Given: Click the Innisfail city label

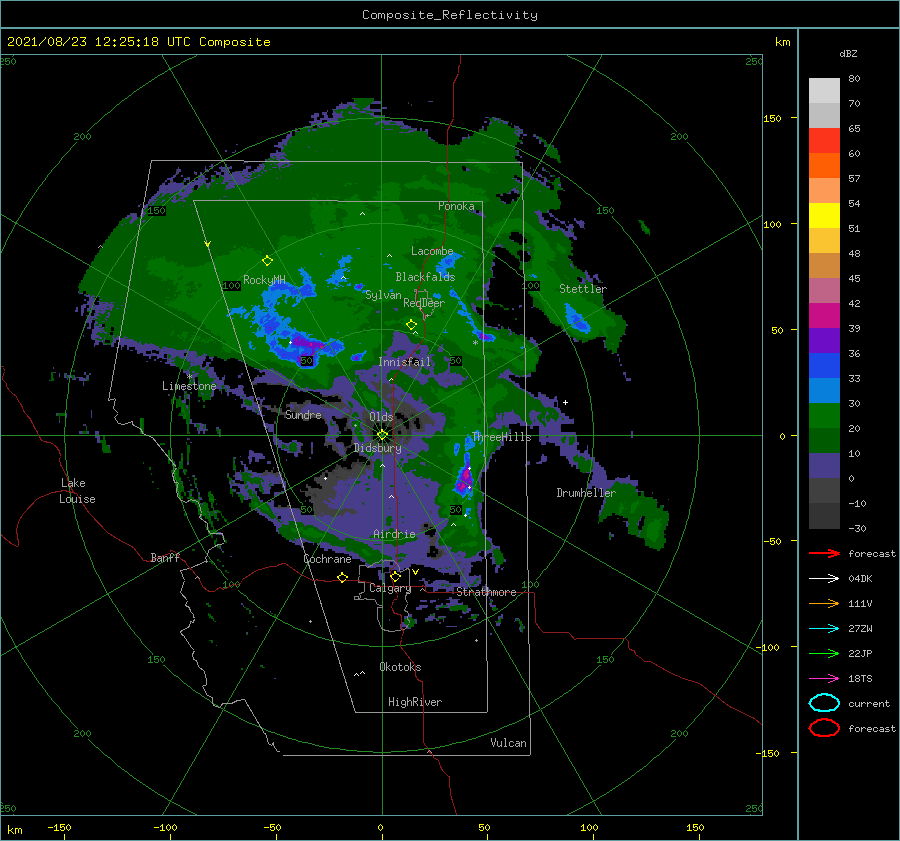Looking at the screenshot, I should [x=405, y=362].
